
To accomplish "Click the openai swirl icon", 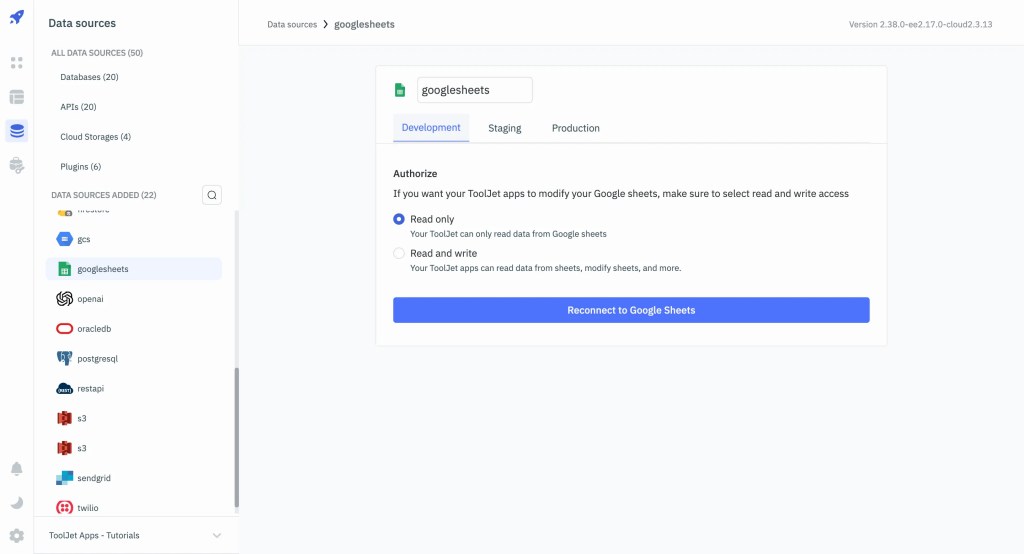I will (x=64, y=299).
